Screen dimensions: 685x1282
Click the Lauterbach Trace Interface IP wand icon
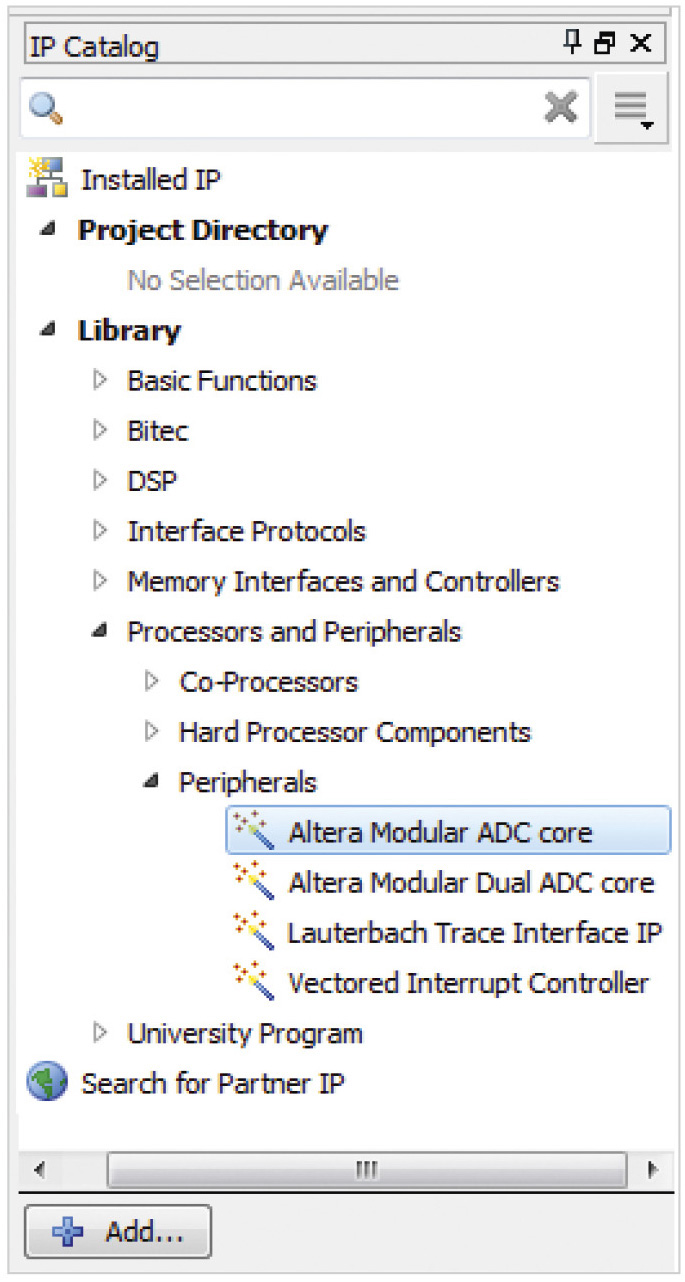point(253,932)
